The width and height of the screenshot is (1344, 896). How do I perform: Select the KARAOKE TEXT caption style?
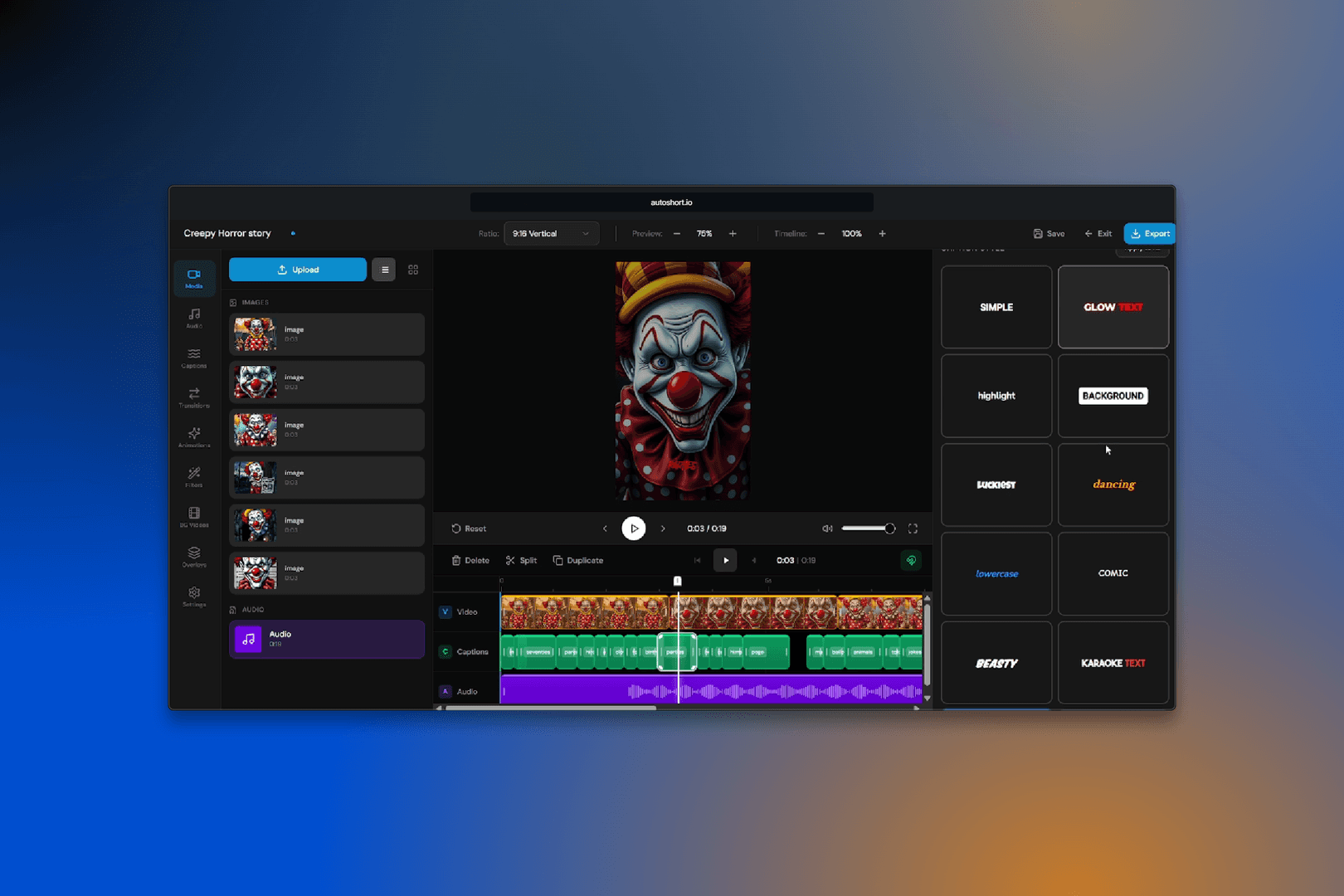pyautogui.click(x=1113, y=663)
